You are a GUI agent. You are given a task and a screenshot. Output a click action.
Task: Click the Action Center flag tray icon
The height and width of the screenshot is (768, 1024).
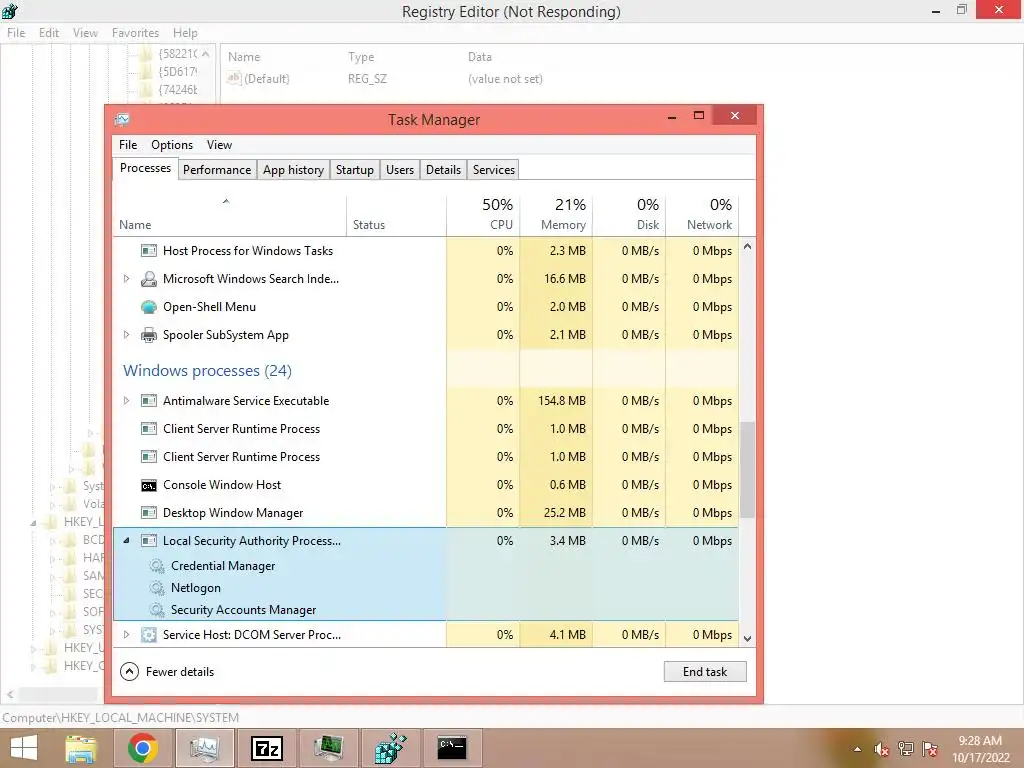click(930, 749)
